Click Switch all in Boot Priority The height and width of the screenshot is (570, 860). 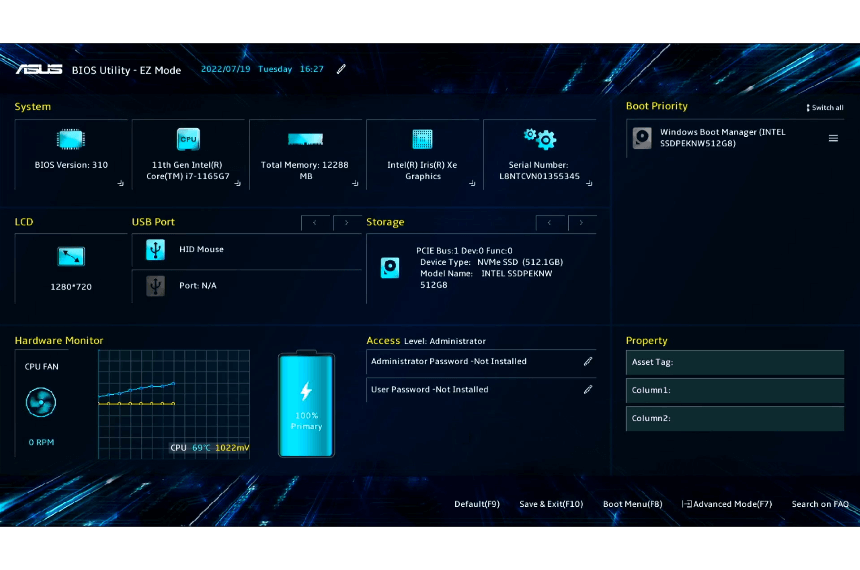[x=825, y=108]
